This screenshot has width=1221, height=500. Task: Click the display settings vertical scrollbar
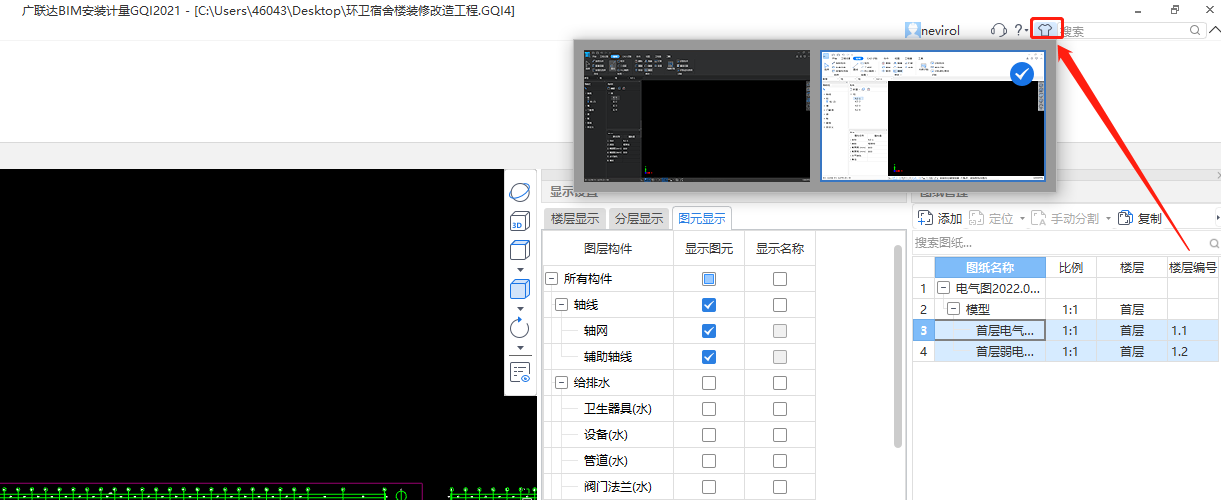(x=897, y=345)
